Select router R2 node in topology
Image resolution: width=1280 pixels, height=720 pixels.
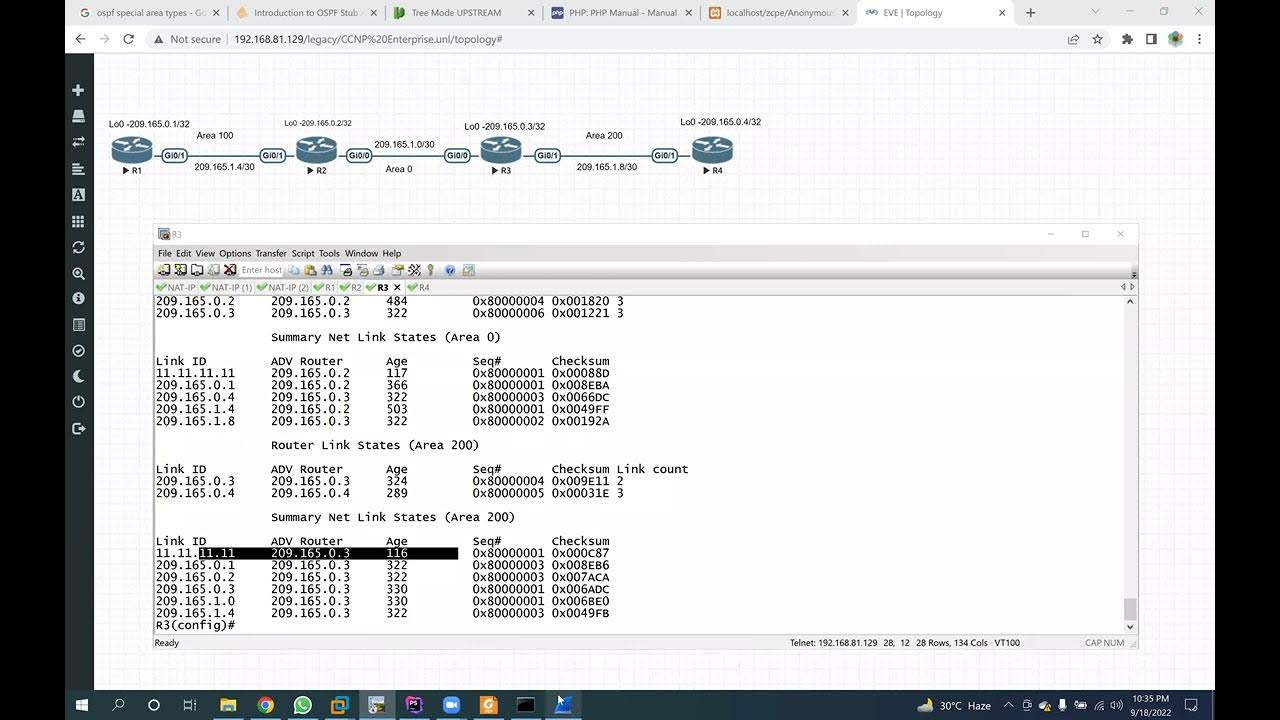tap(316, 151)
